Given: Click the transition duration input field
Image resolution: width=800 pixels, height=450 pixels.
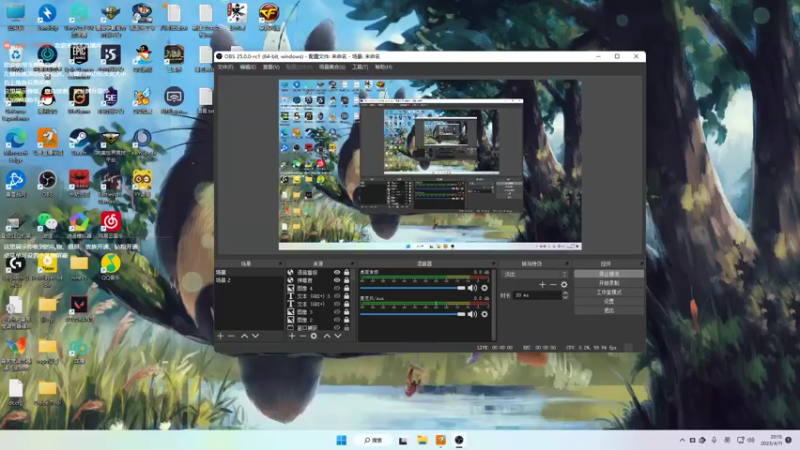Looking at the screenshot, I should click(537, 295).
